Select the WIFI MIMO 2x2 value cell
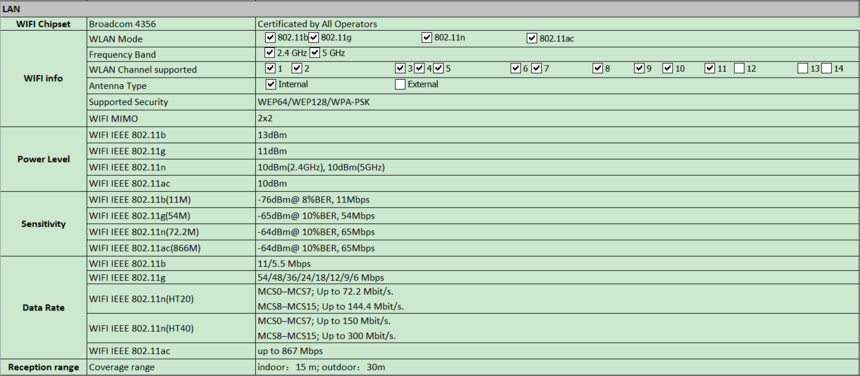860x376 pixels. coord(557,118)
